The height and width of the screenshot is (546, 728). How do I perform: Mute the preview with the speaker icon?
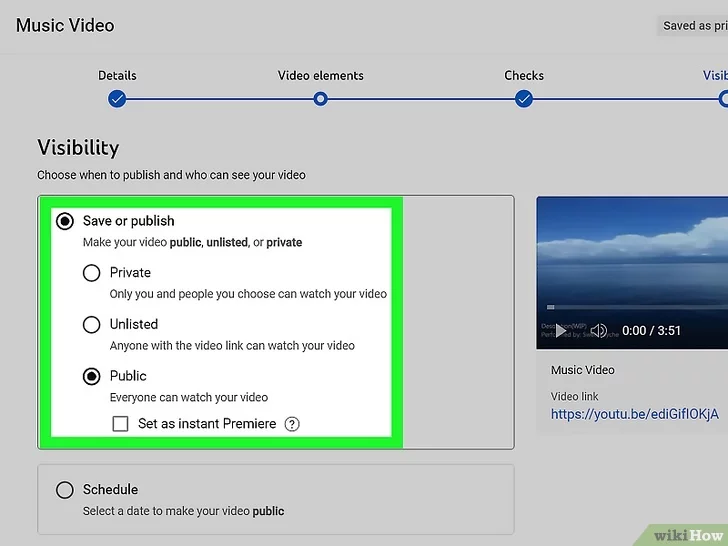tap(598, 330)
